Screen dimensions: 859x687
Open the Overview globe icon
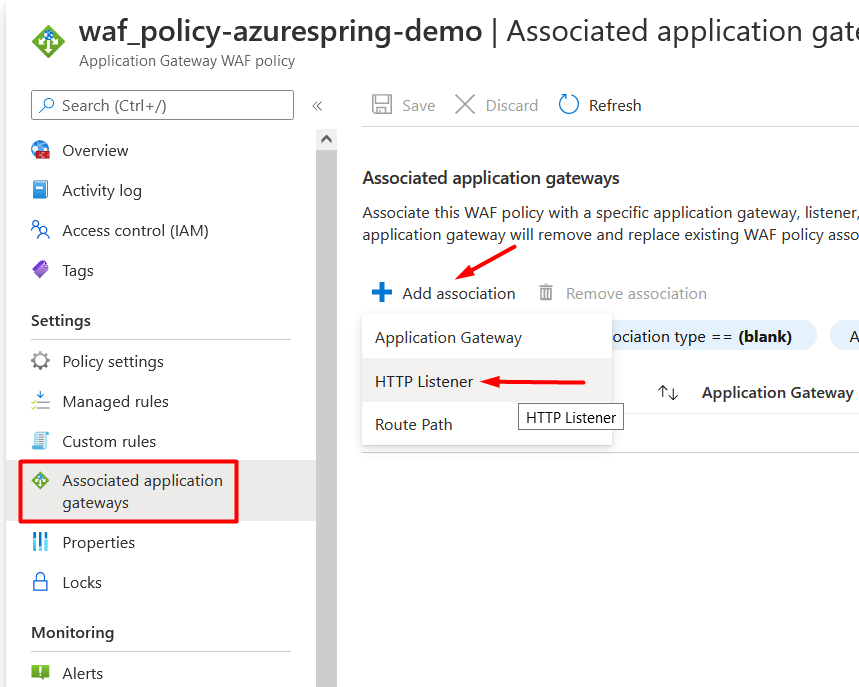(41, 150)
